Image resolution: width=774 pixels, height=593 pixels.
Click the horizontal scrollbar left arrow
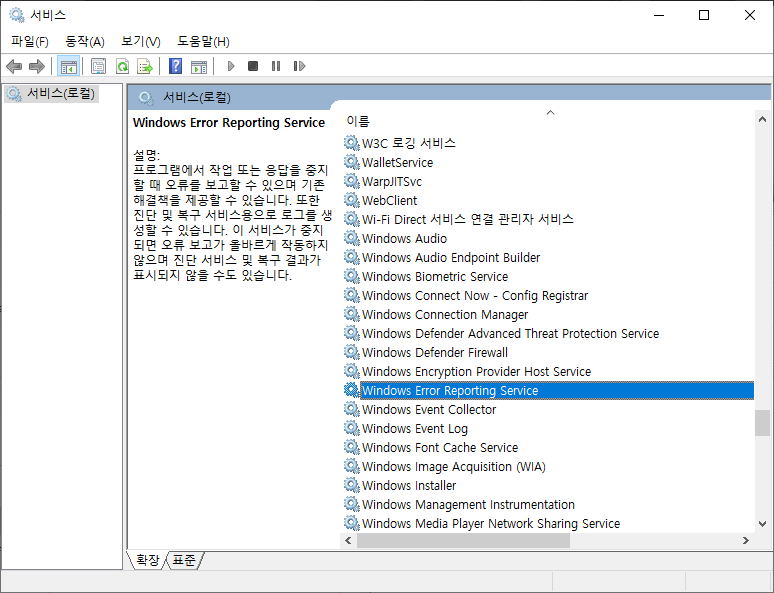[348, 541]
